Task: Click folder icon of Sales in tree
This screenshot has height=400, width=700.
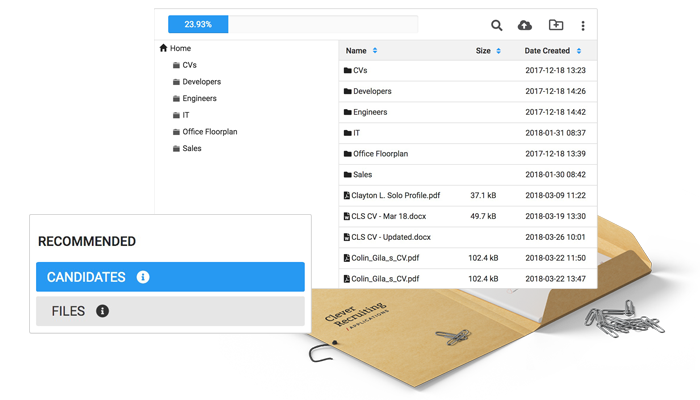Action: pyautogui.click(x=176, y=149)
